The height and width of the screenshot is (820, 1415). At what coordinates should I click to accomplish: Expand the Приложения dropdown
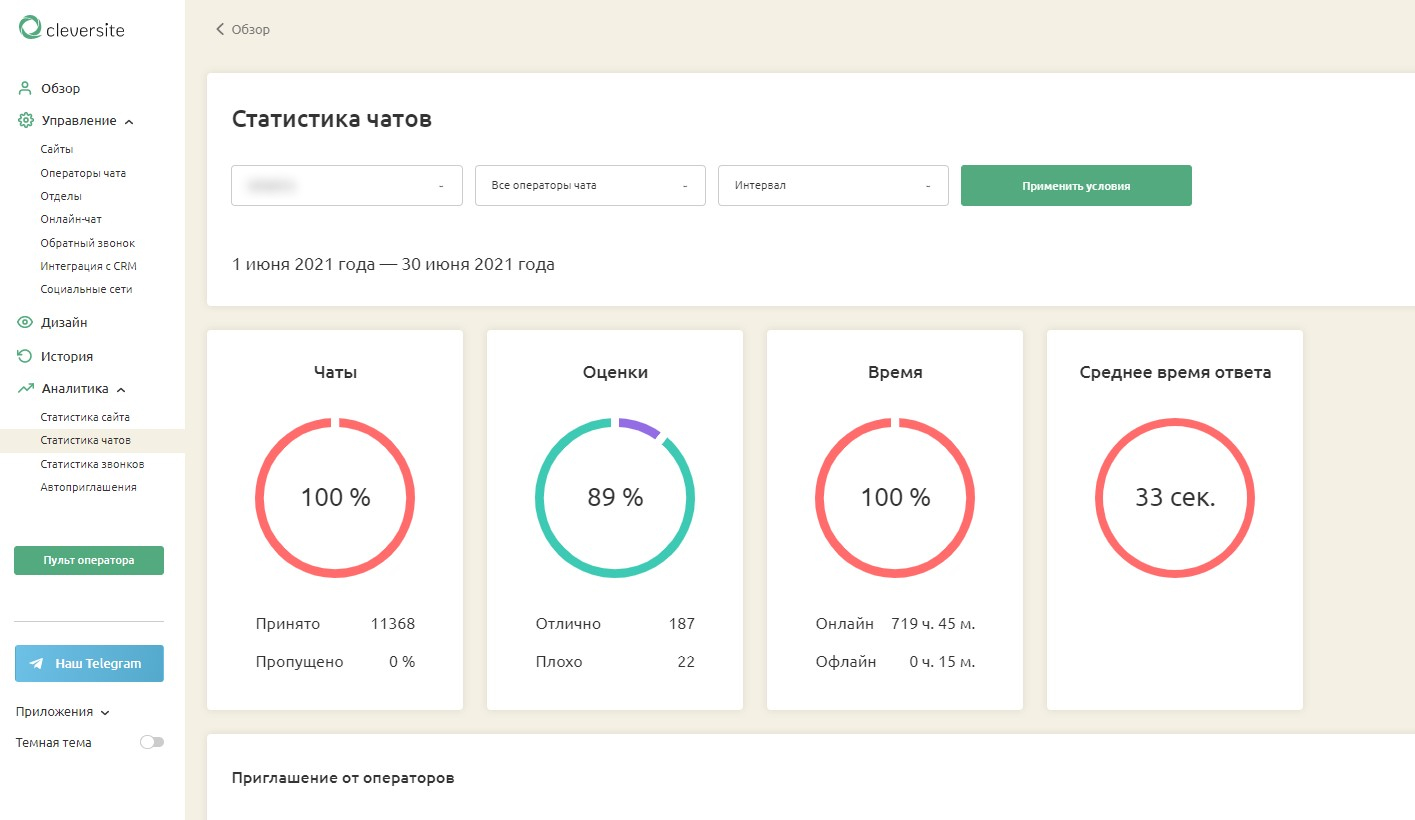click(105, 713)
